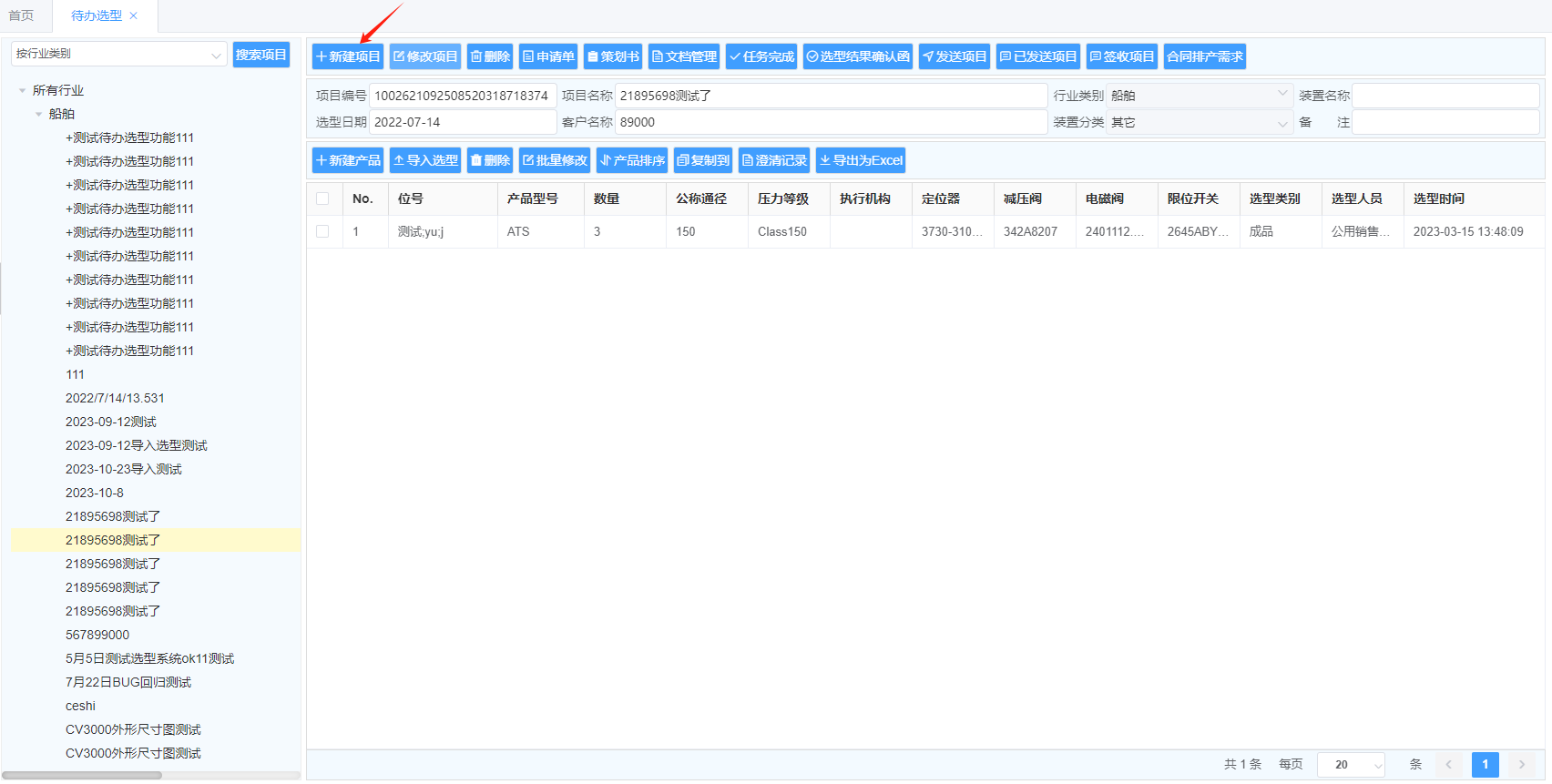Open 产品排序 product sorting

click(x=632, y=160)
